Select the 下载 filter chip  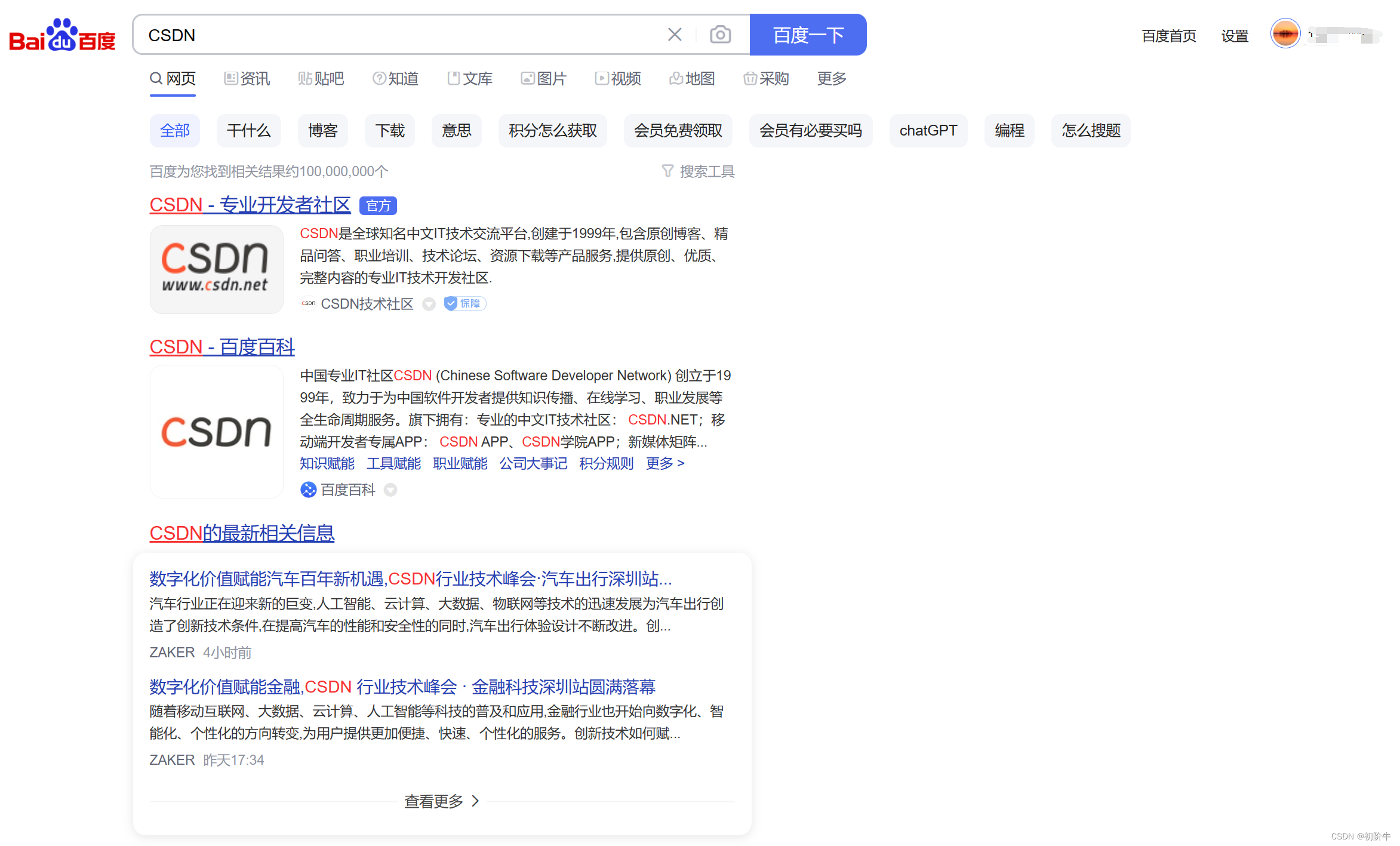pos(390,131)
